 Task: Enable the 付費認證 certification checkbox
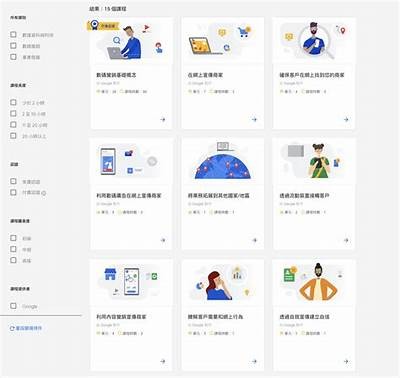[x=13, y=192]
